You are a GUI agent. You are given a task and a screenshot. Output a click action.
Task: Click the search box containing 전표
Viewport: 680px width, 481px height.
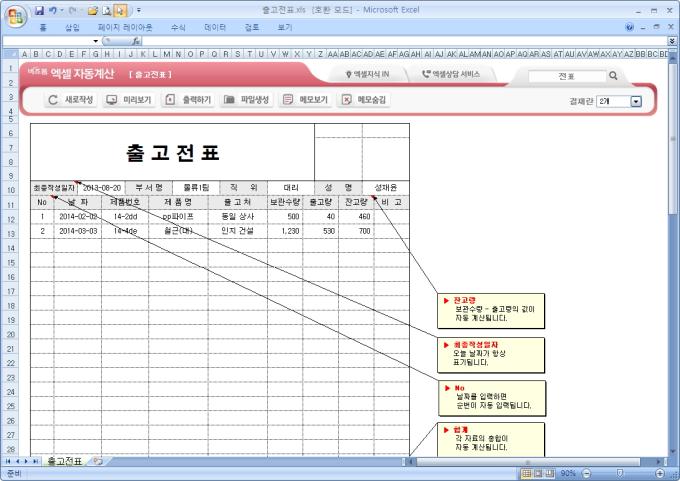(x=566, y=76)
